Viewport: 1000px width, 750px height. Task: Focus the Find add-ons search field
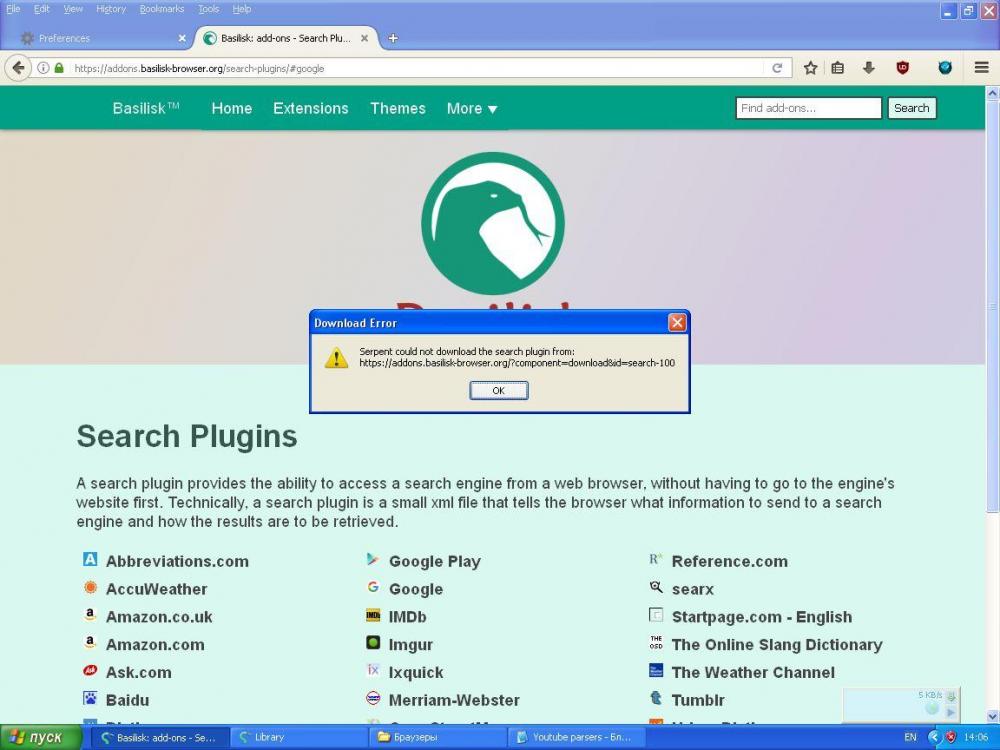click(x=809, y=108)
